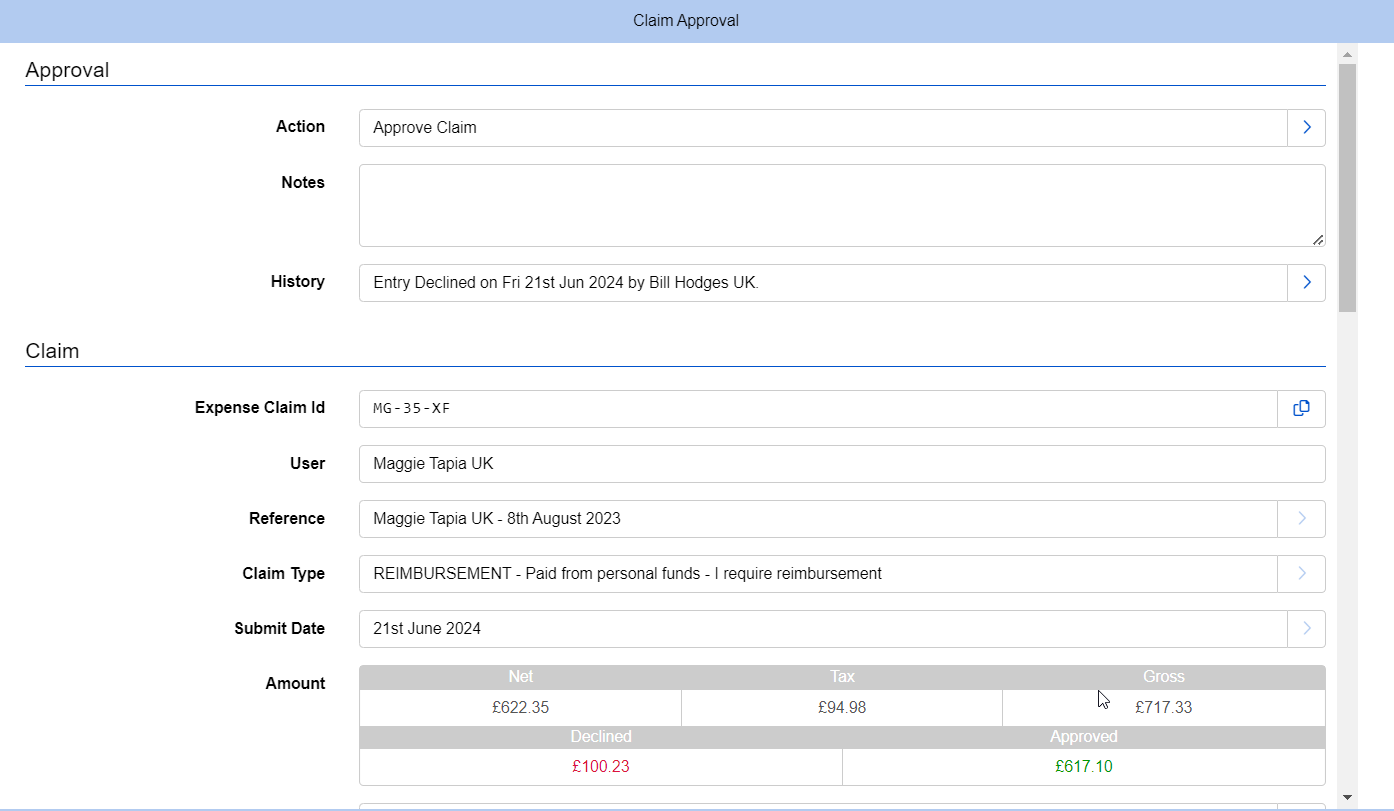Focus the Notes text area
The image size is (1394, 811).
click(x=842, y=205)
